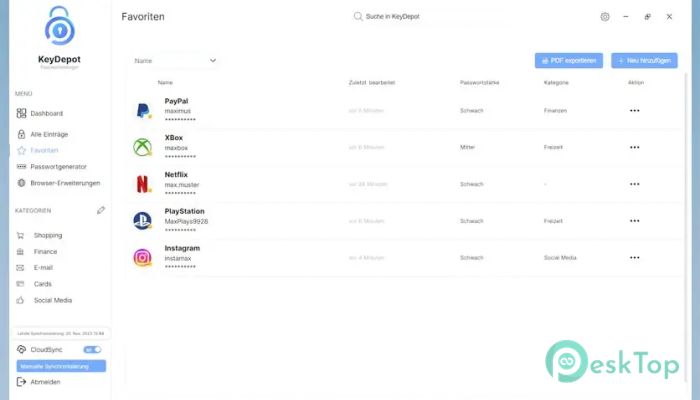This screenshot has width=700, height=400.
Task: Click the Kategorie column header
Action: click(x=556, y=83)
